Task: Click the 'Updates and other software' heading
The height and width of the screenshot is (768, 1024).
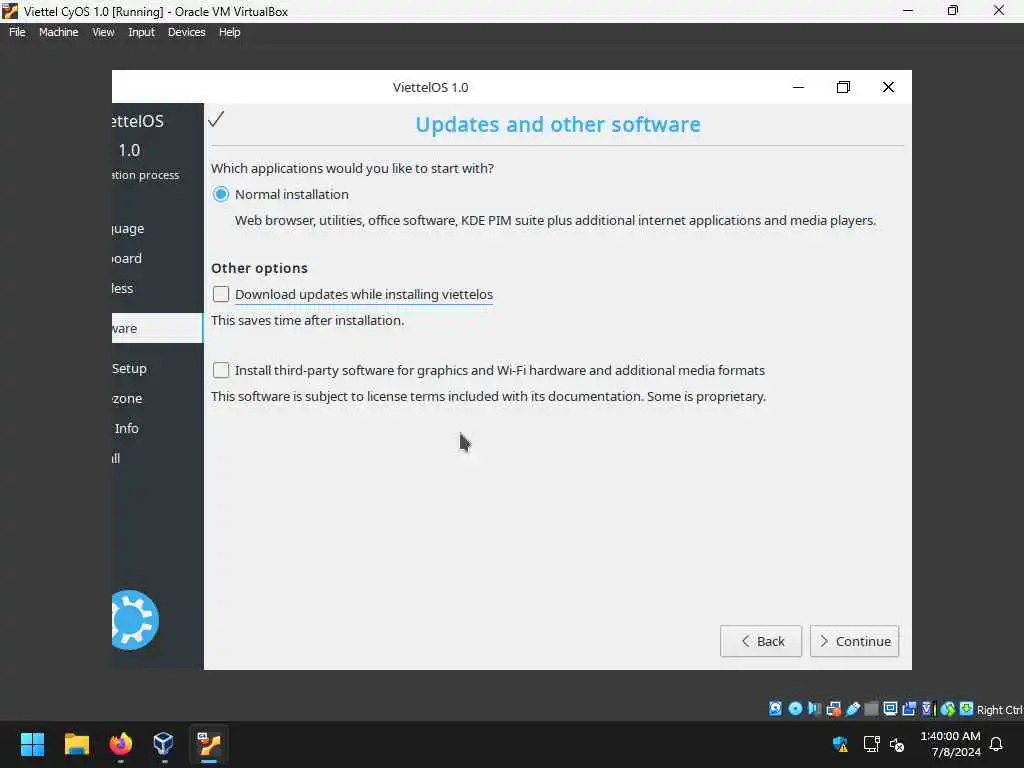Action: pos(558,124)
